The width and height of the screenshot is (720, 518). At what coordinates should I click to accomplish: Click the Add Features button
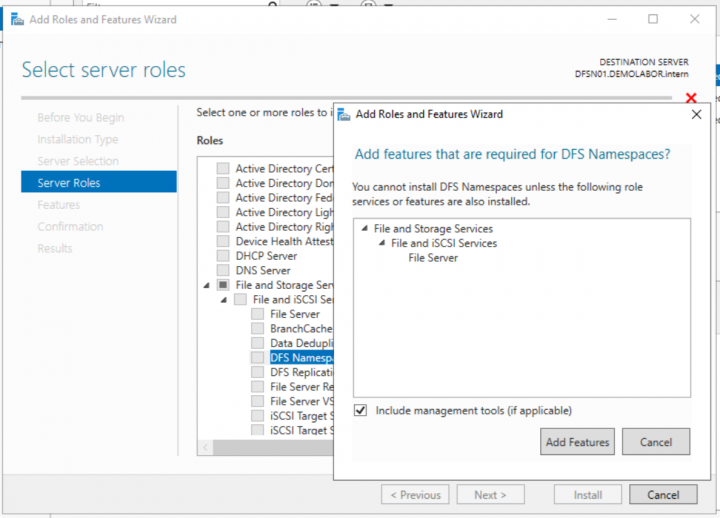pos(577,442)
